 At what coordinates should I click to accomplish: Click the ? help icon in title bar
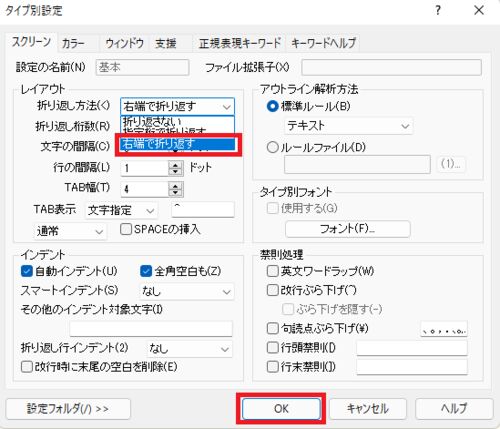coord(438,11)
